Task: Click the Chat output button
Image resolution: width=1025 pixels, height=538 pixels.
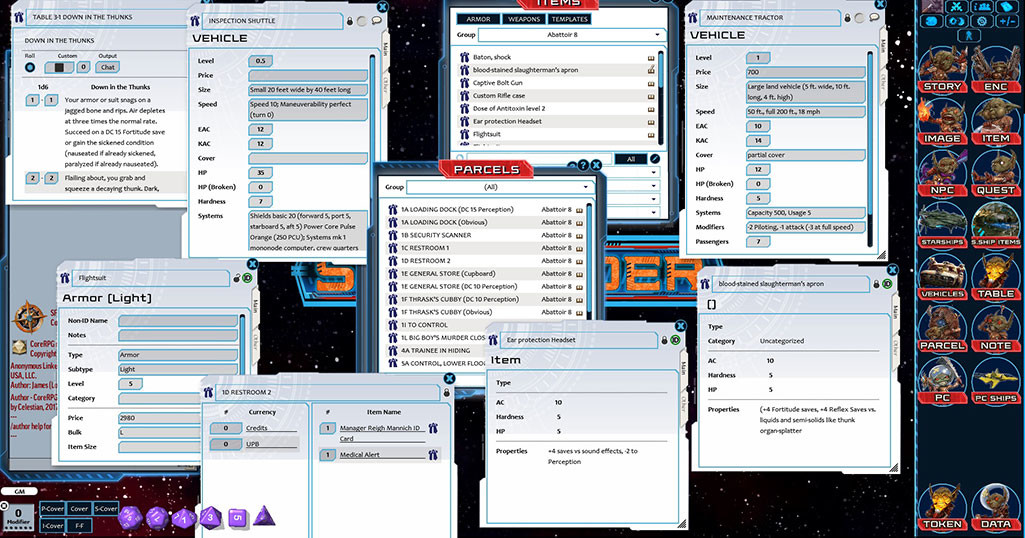Action: click(108, 67)
